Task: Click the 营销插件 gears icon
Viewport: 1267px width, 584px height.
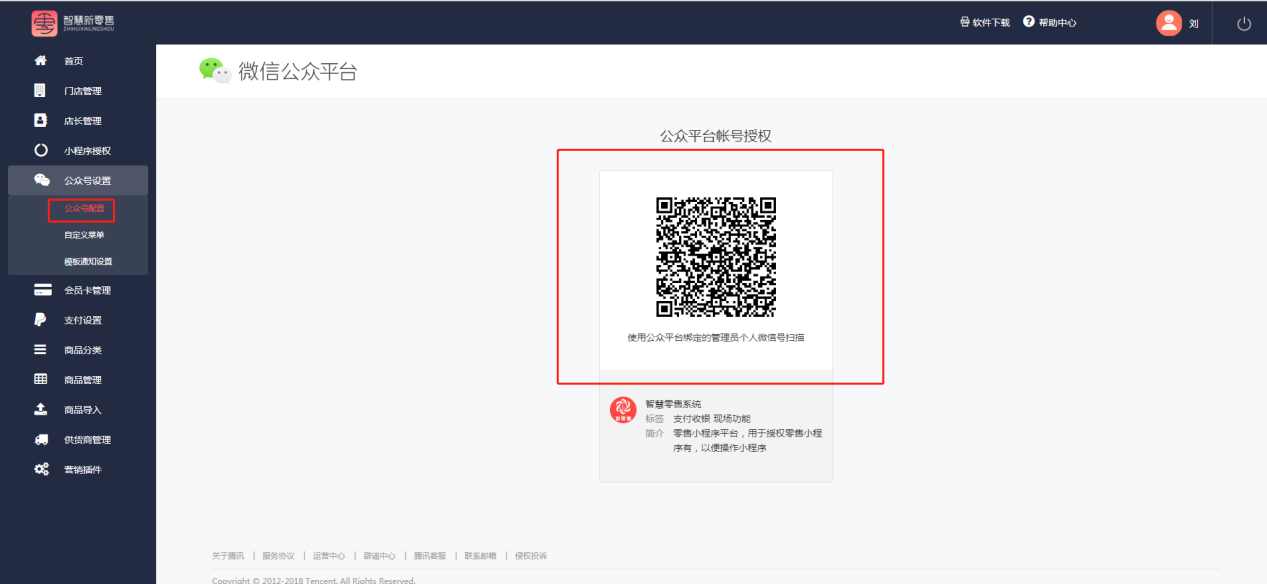Action: [42, 469]
